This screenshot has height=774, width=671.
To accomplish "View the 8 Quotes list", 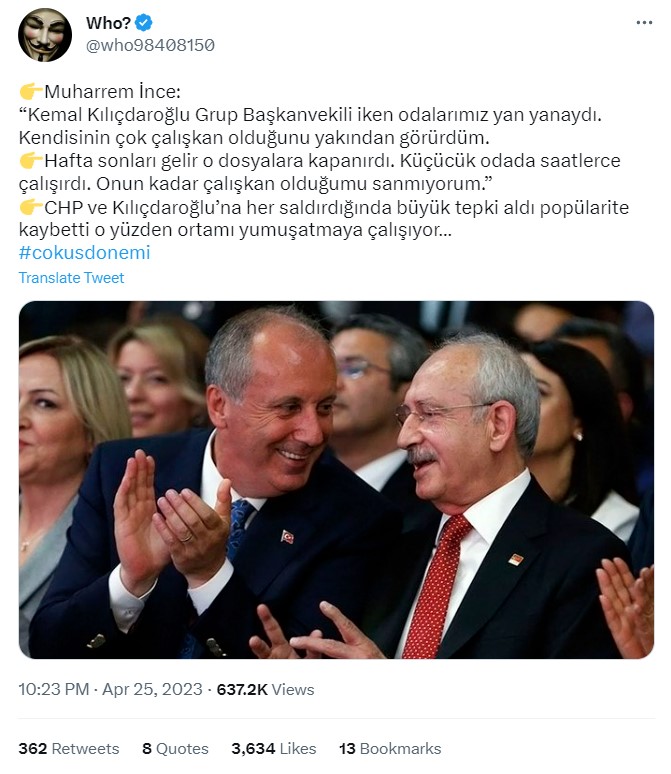I will (175, 748).
